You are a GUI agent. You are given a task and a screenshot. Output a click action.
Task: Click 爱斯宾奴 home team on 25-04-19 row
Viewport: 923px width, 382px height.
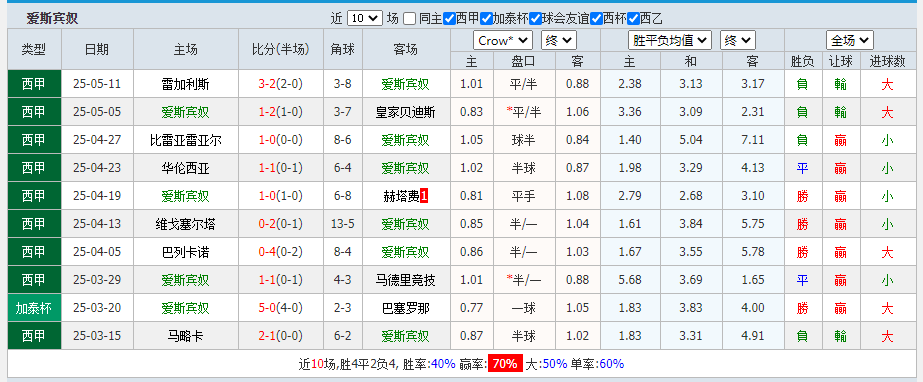(185, 196)
